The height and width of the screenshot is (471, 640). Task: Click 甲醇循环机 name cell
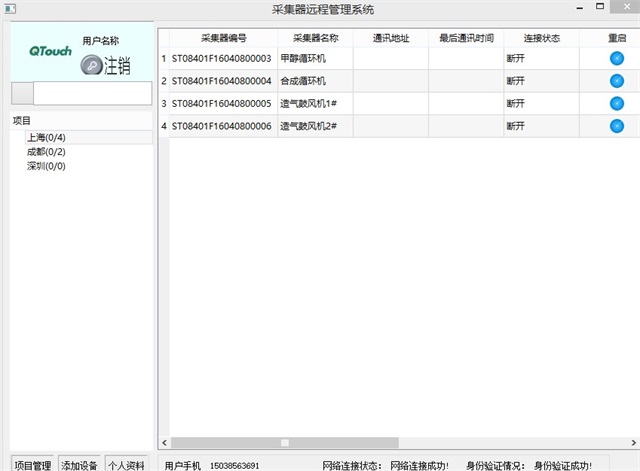316,58
